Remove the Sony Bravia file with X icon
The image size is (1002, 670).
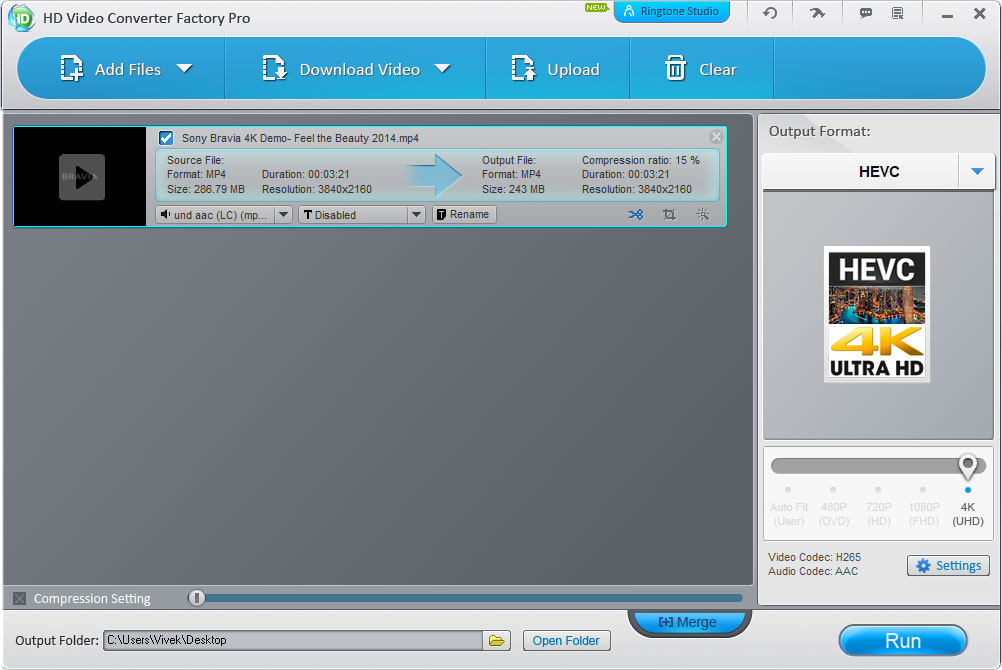[716, 136]
